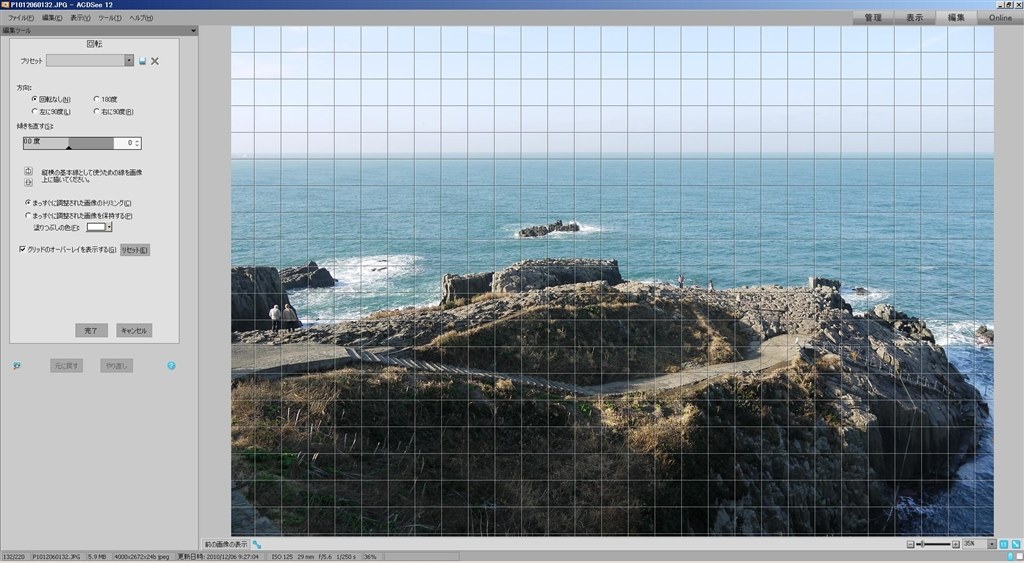Choose まっすぐに調整された画像のトリミング option
This screenshot has width=1024, height=563.
point(78,203)
